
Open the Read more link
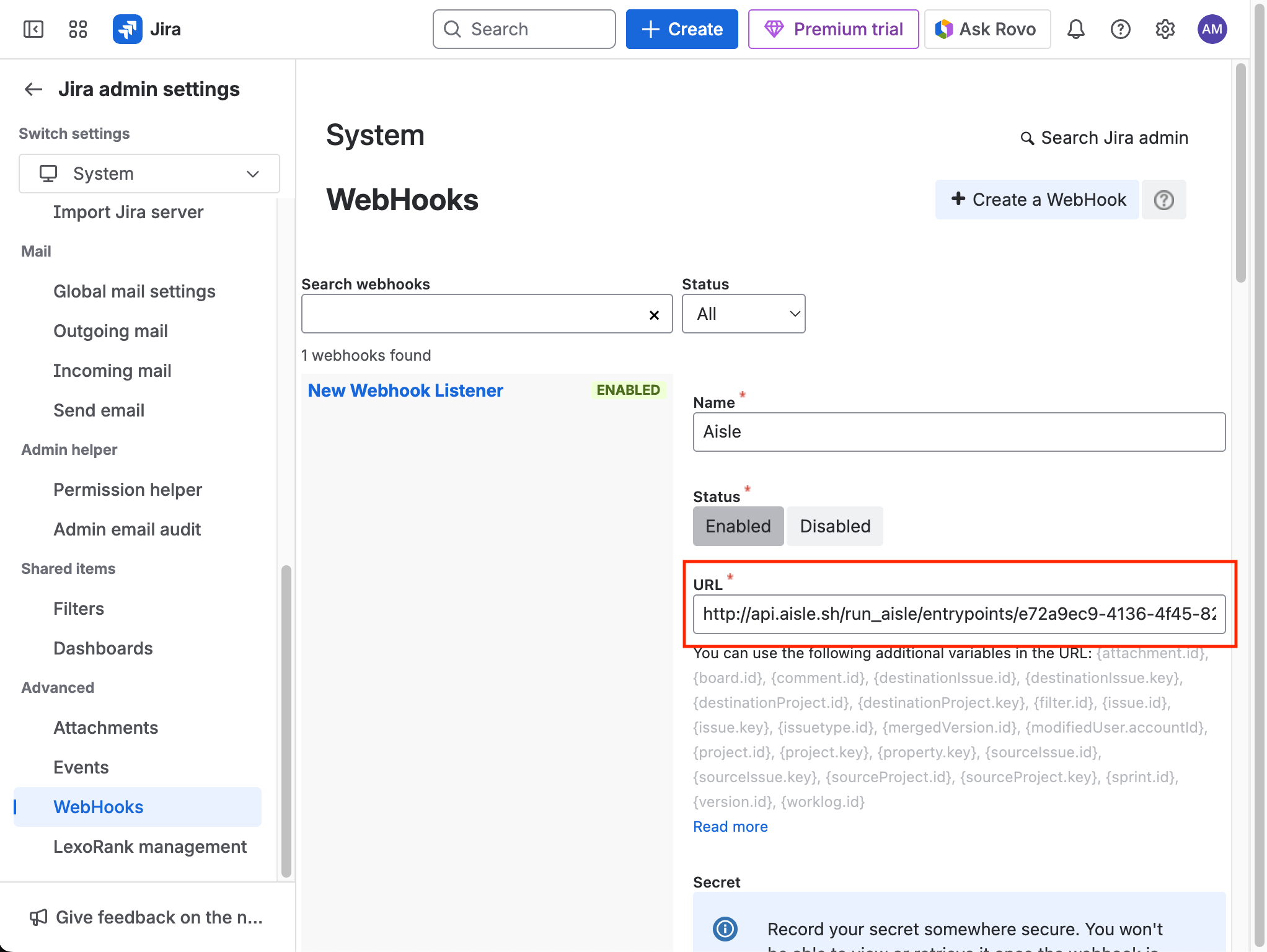pyautogui.click(x=730, y=826)
